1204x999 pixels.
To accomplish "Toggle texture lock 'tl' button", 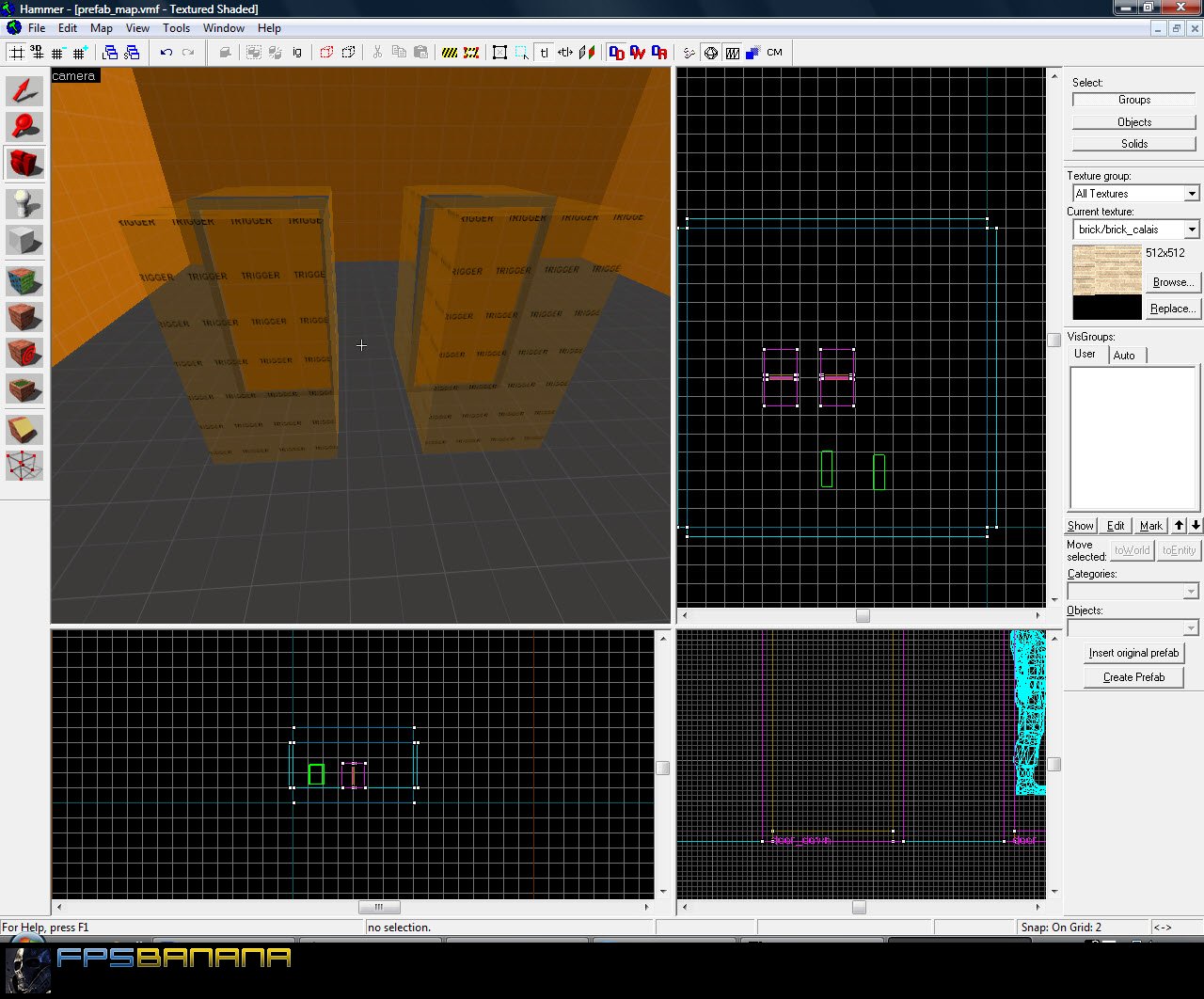I will (x=545, y=53).
